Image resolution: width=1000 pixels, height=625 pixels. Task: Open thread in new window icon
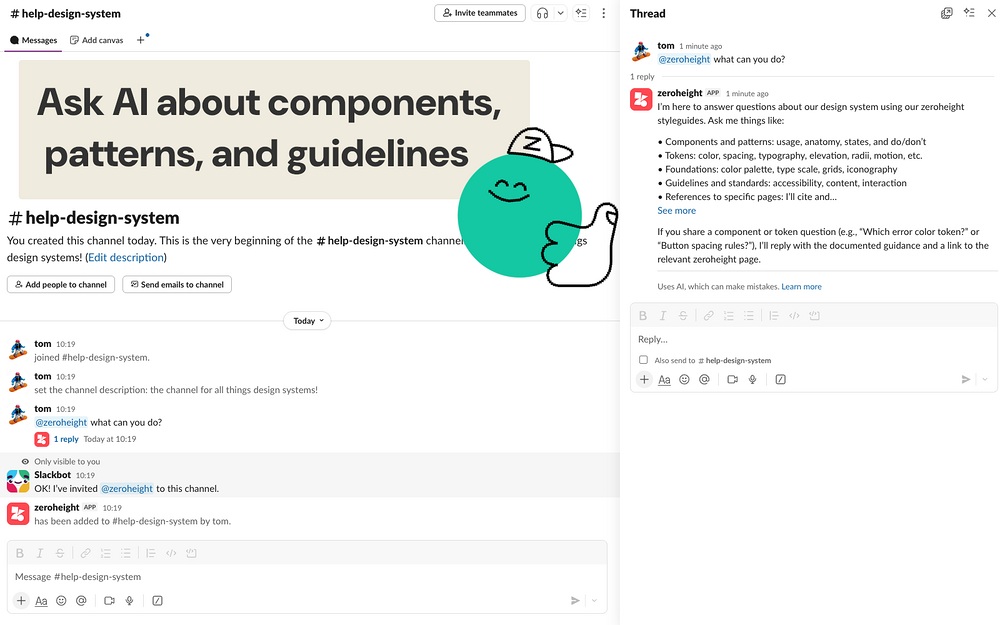947,13
